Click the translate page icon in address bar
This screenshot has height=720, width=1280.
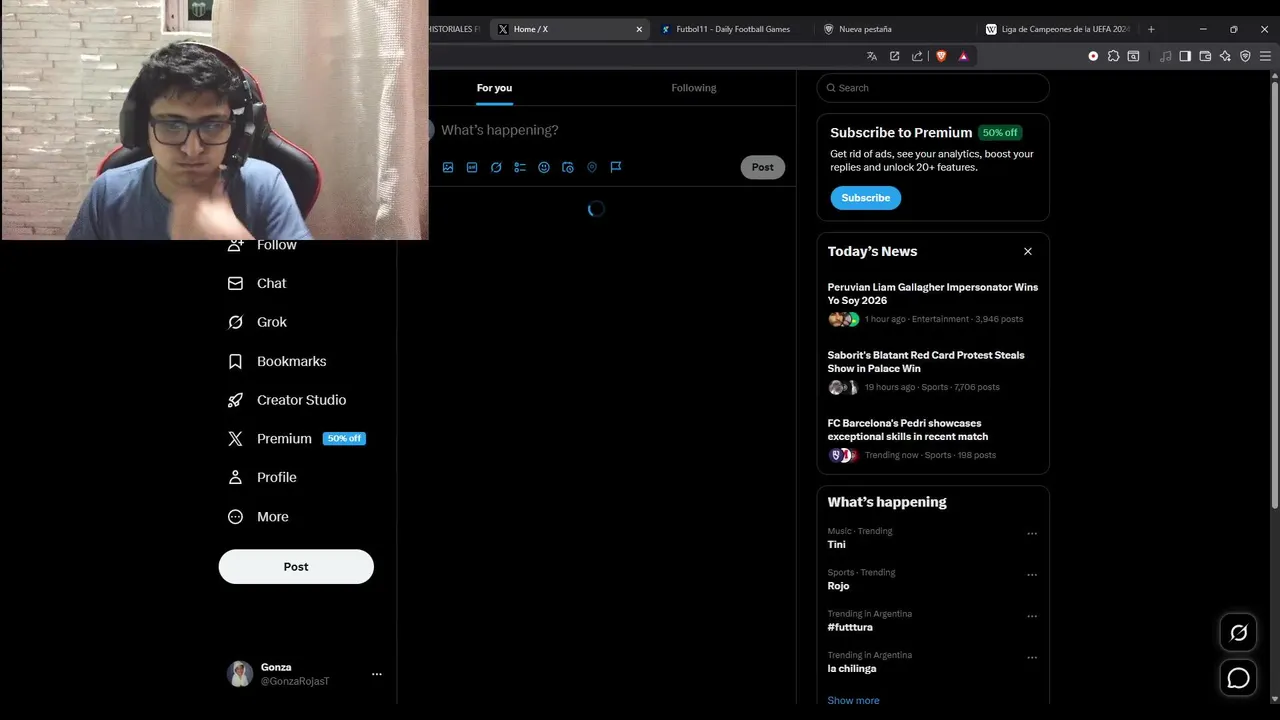(872, 56)
